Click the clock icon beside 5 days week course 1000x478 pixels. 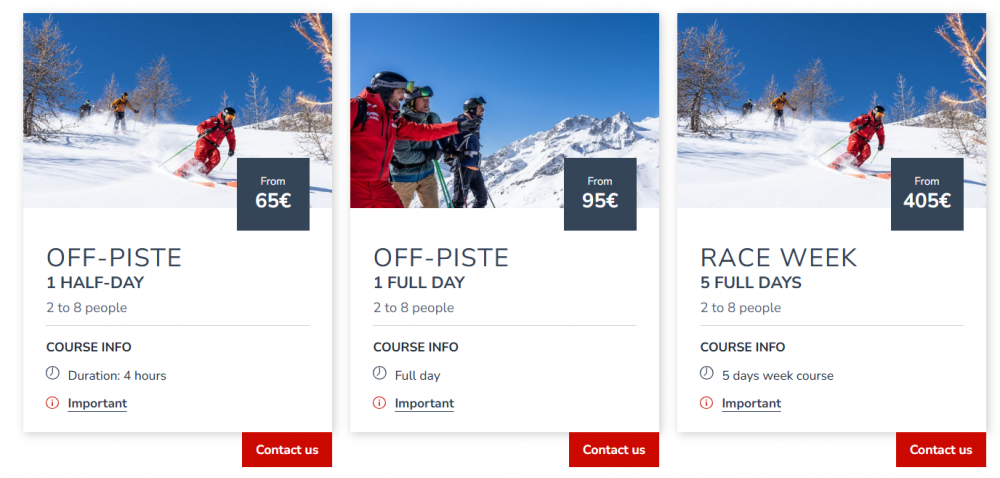tap(707, 374)
